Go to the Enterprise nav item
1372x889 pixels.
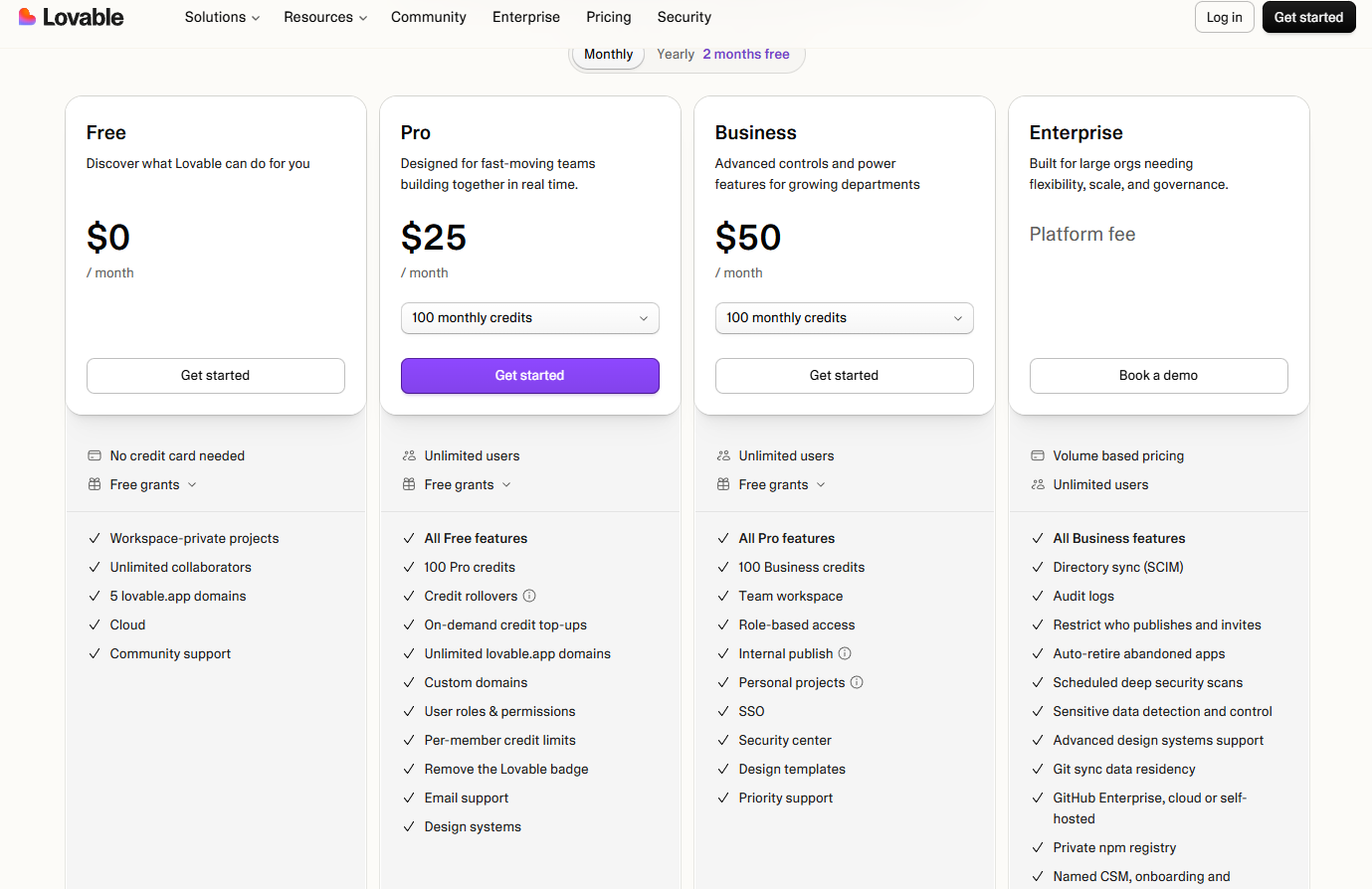pos(526,17)
